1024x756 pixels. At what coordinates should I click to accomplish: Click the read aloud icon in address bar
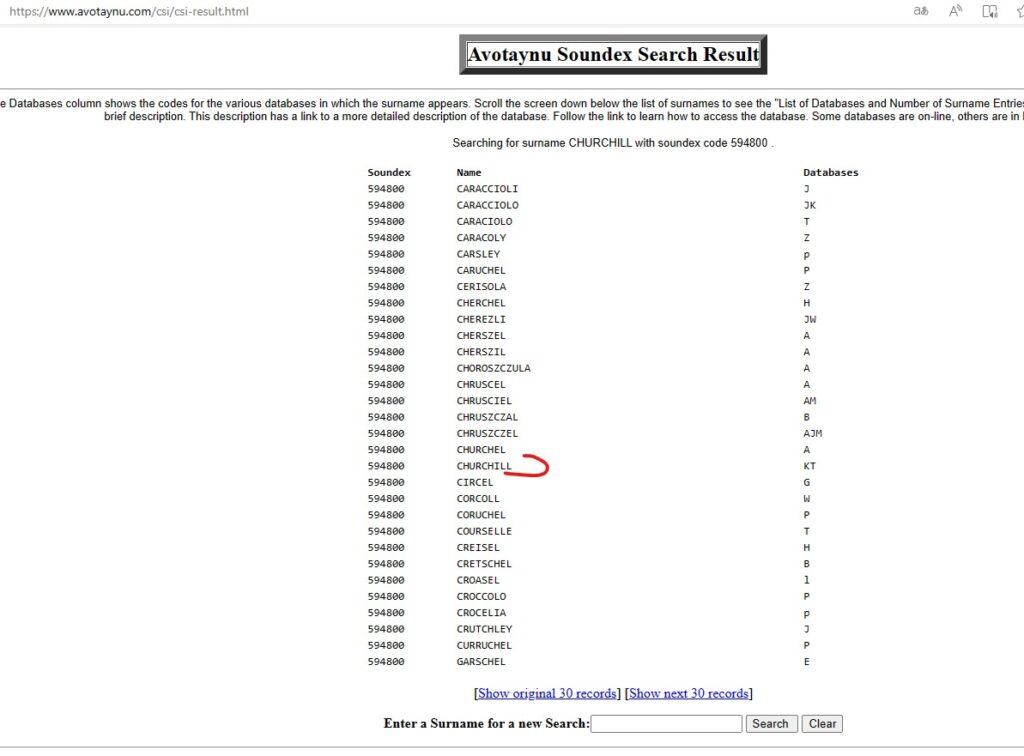(x=955, y=11)
